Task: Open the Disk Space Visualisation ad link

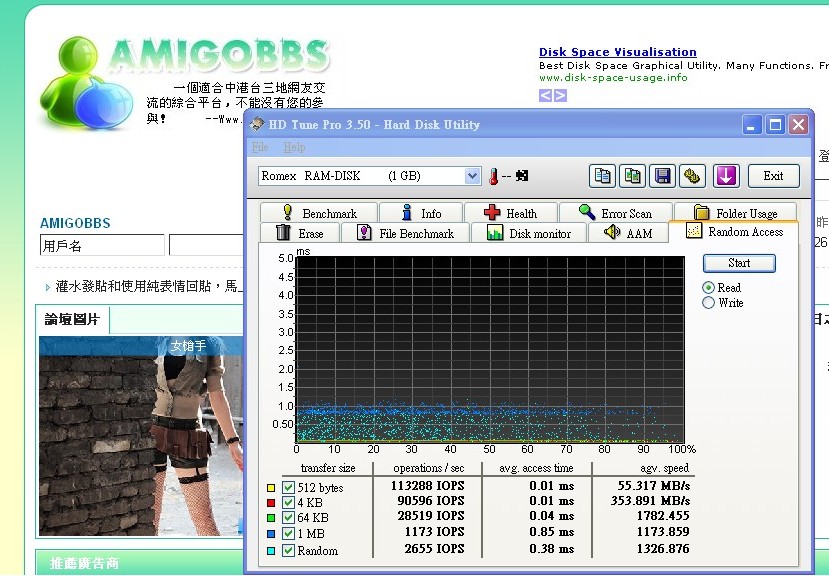Action: click(617, 52)
